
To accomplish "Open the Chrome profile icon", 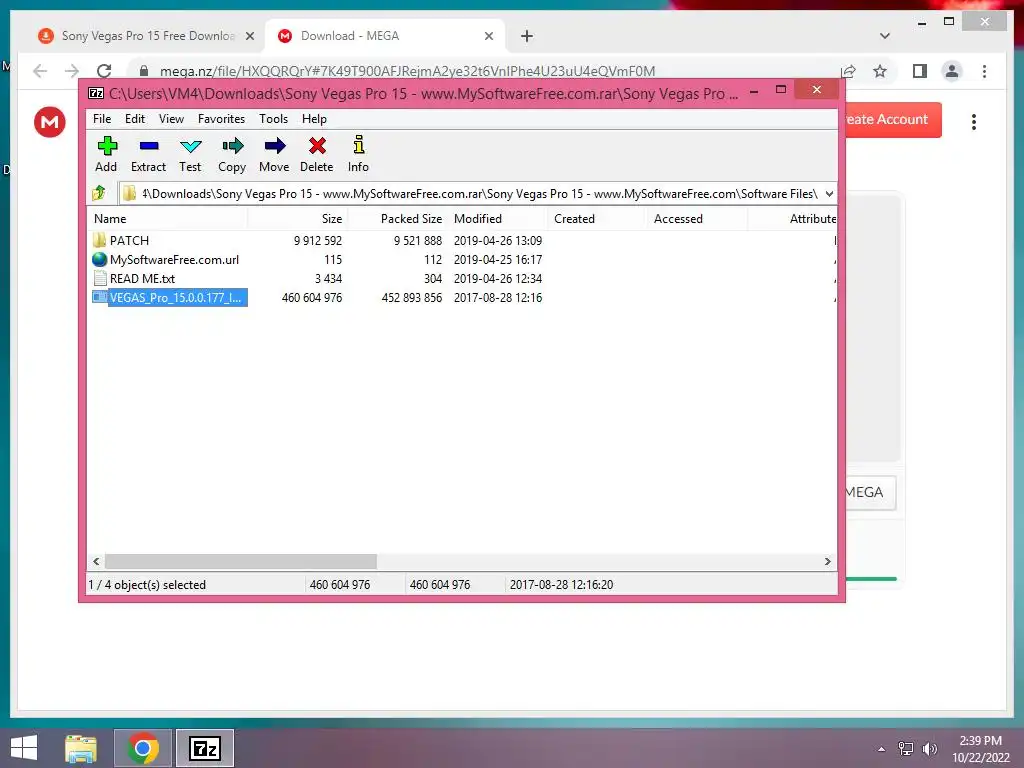I will tap(952, 71).
